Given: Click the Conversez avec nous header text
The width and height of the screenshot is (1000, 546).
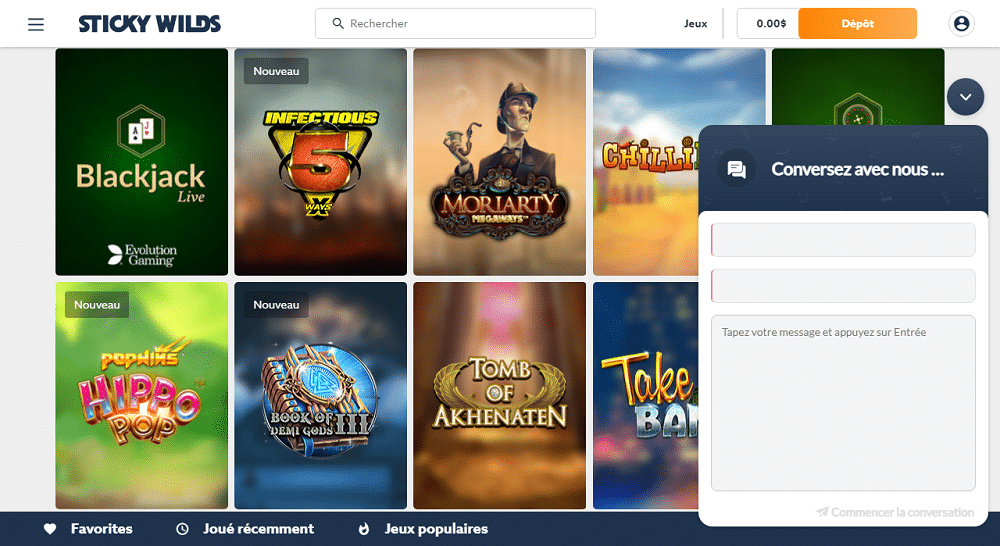Looking at the screenshot, I should click(x=857, y=169).
